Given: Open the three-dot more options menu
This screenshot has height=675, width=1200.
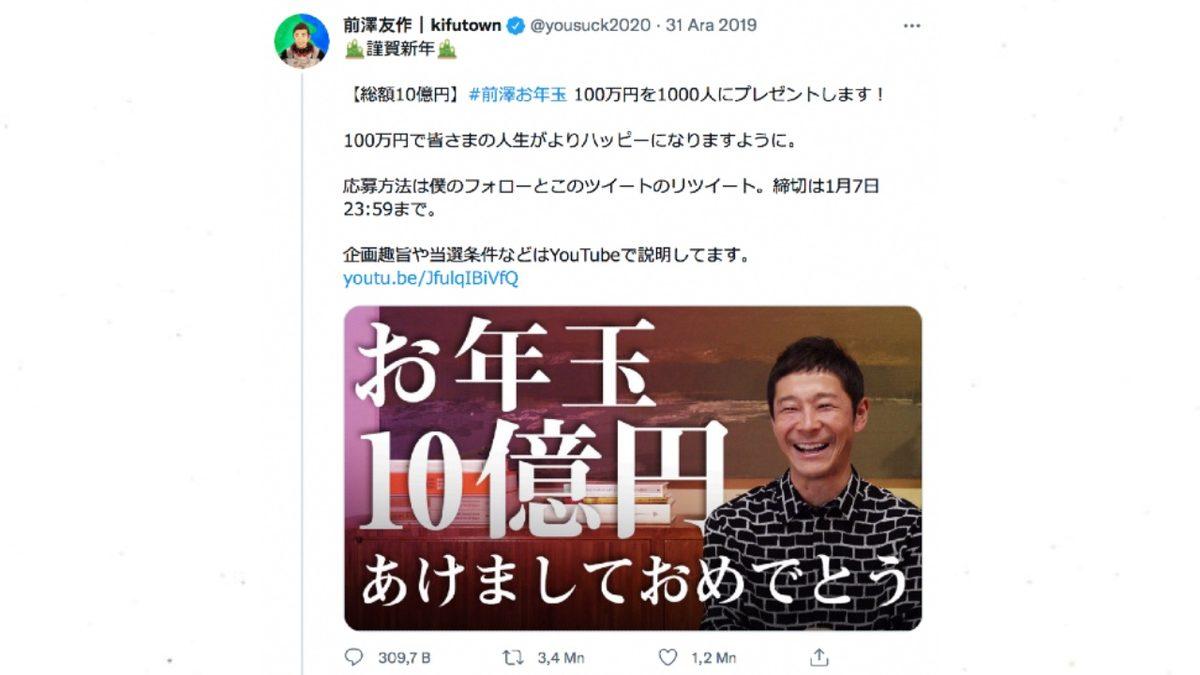Looking at the screenshot, I should 911,25.
